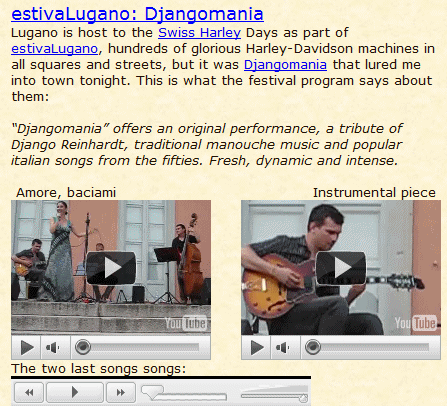Click the audio player seek position handle

click(x=153, y=392)
